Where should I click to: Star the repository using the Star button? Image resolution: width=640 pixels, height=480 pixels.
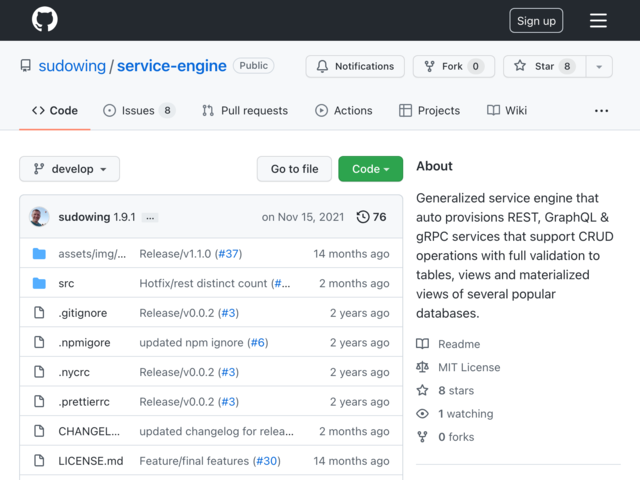[544, 66]
